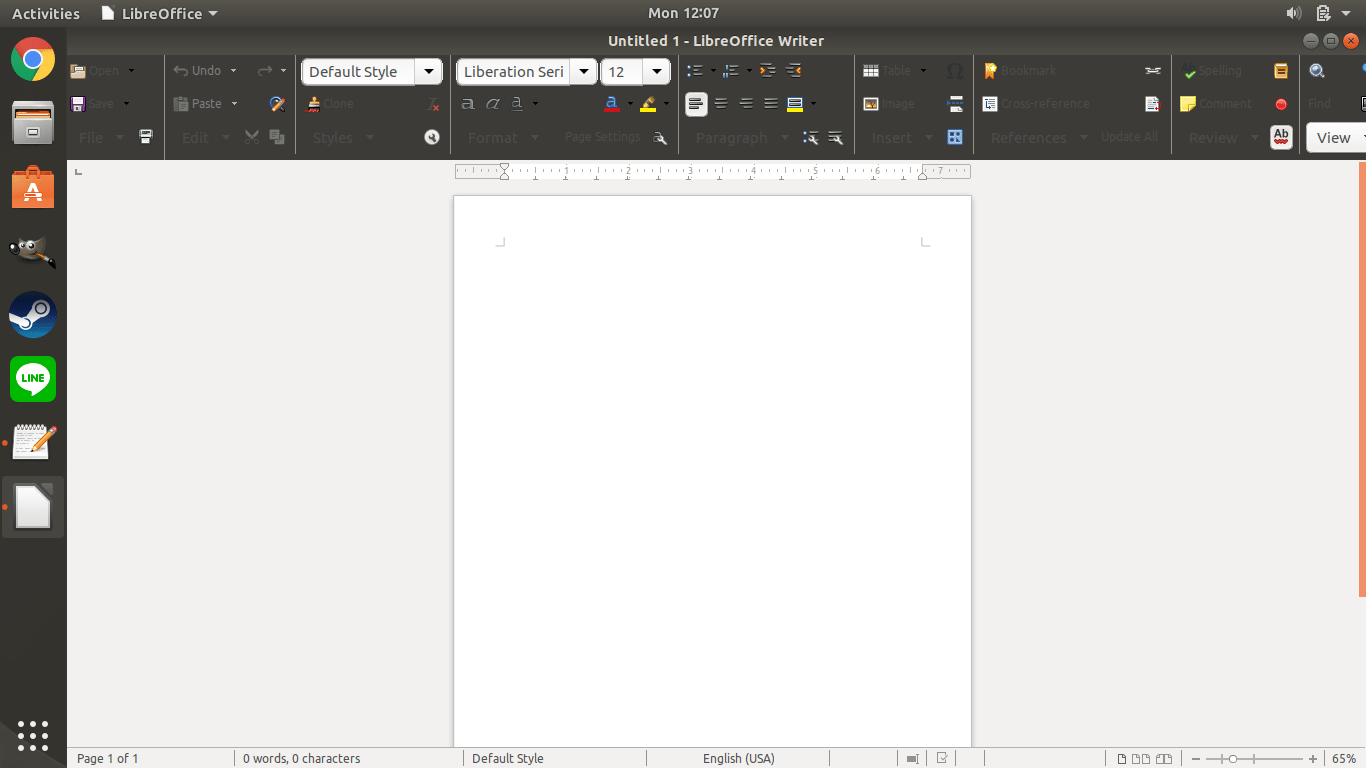Open Activities overview

pos(46,13)
